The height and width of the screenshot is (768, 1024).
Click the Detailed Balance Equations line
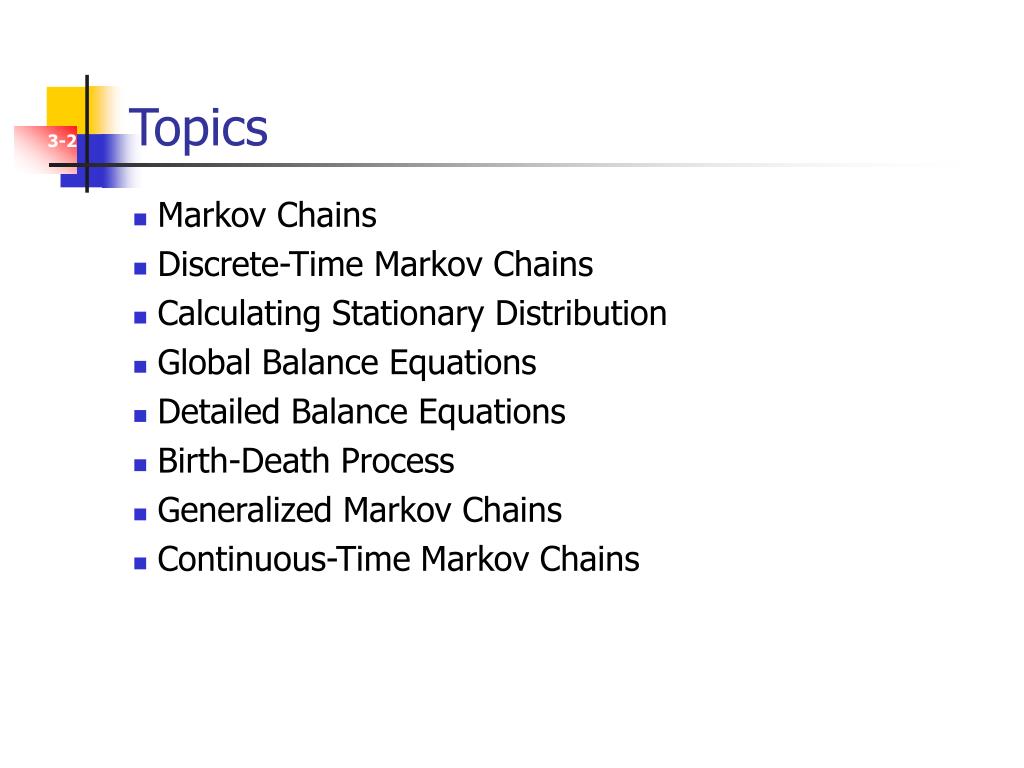361,412
